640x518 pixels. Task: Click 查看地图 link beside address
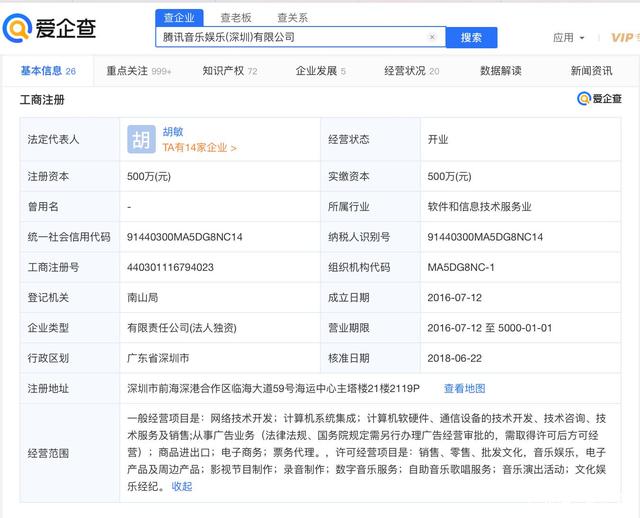464,388
